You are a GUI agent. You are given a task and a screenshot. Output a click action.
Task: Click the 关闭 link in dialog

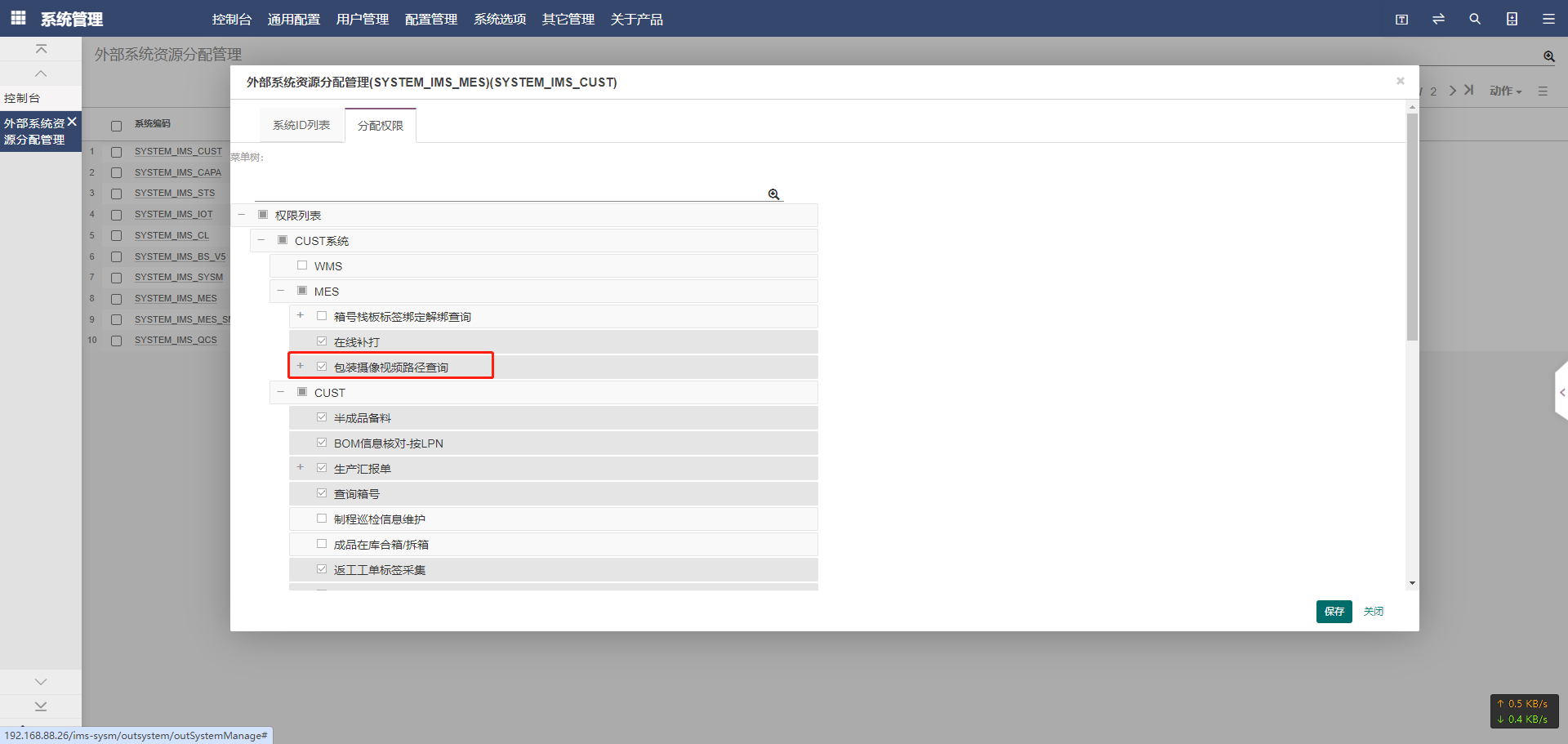pyautogui.click(x=1374, y=612)
